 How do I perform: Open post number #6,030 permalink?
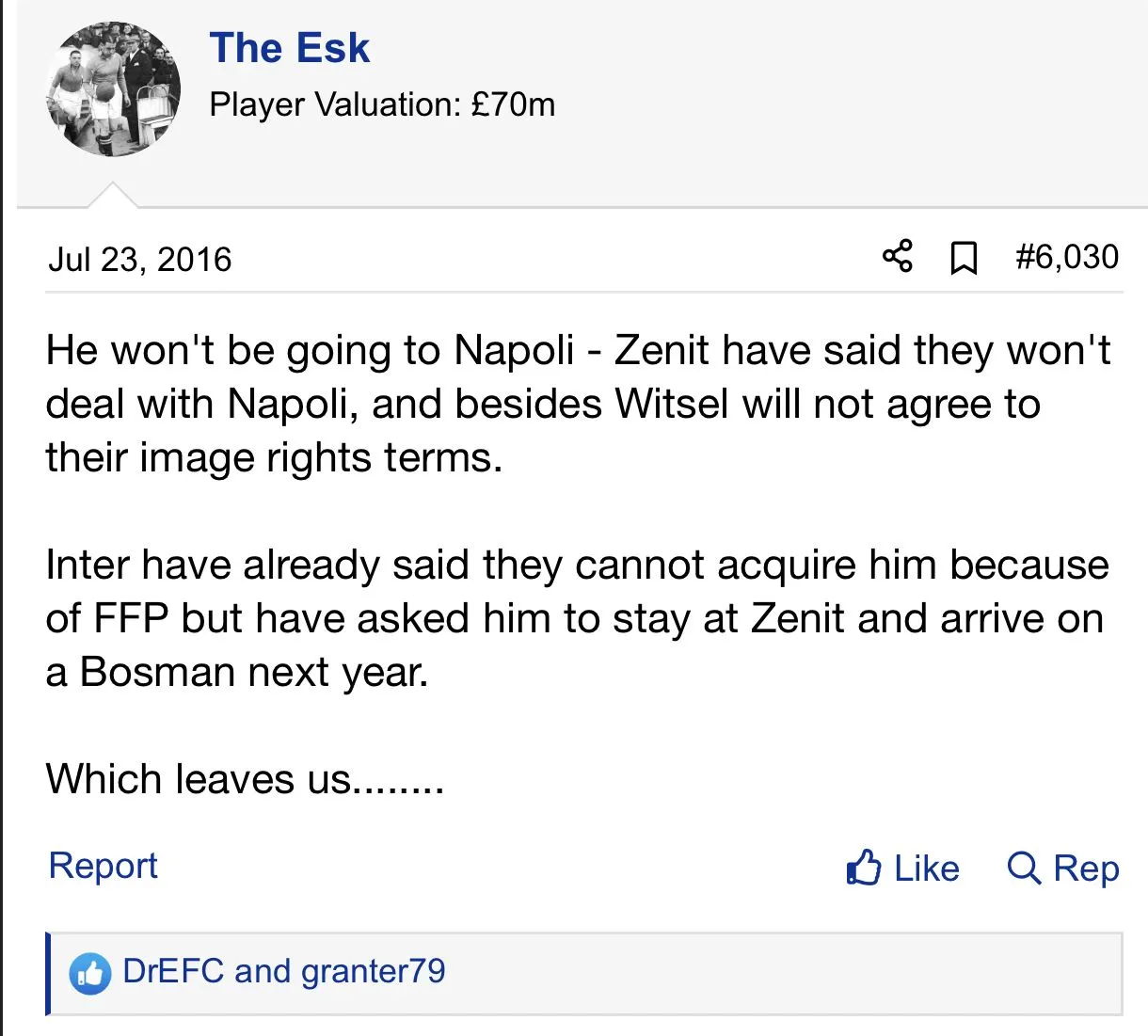tap(1067, 257)
